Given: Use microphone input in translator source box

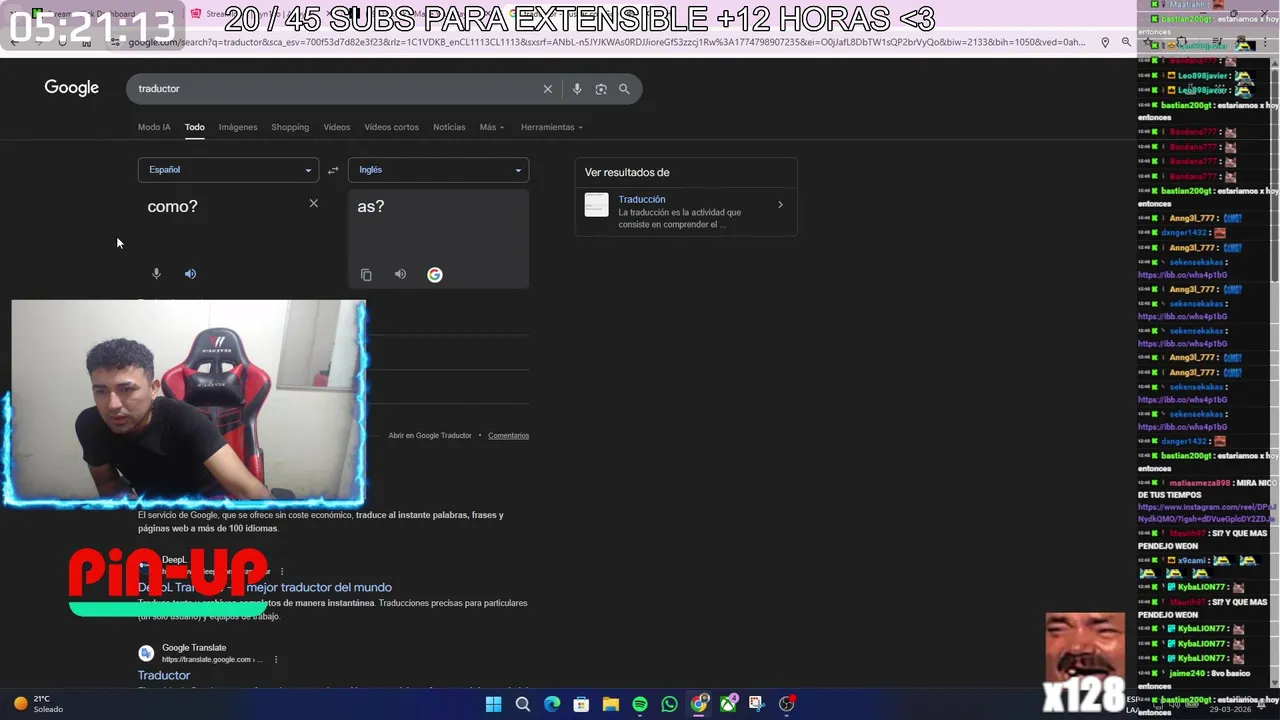Looking at the screenshot, I should (x=156, y=274).
